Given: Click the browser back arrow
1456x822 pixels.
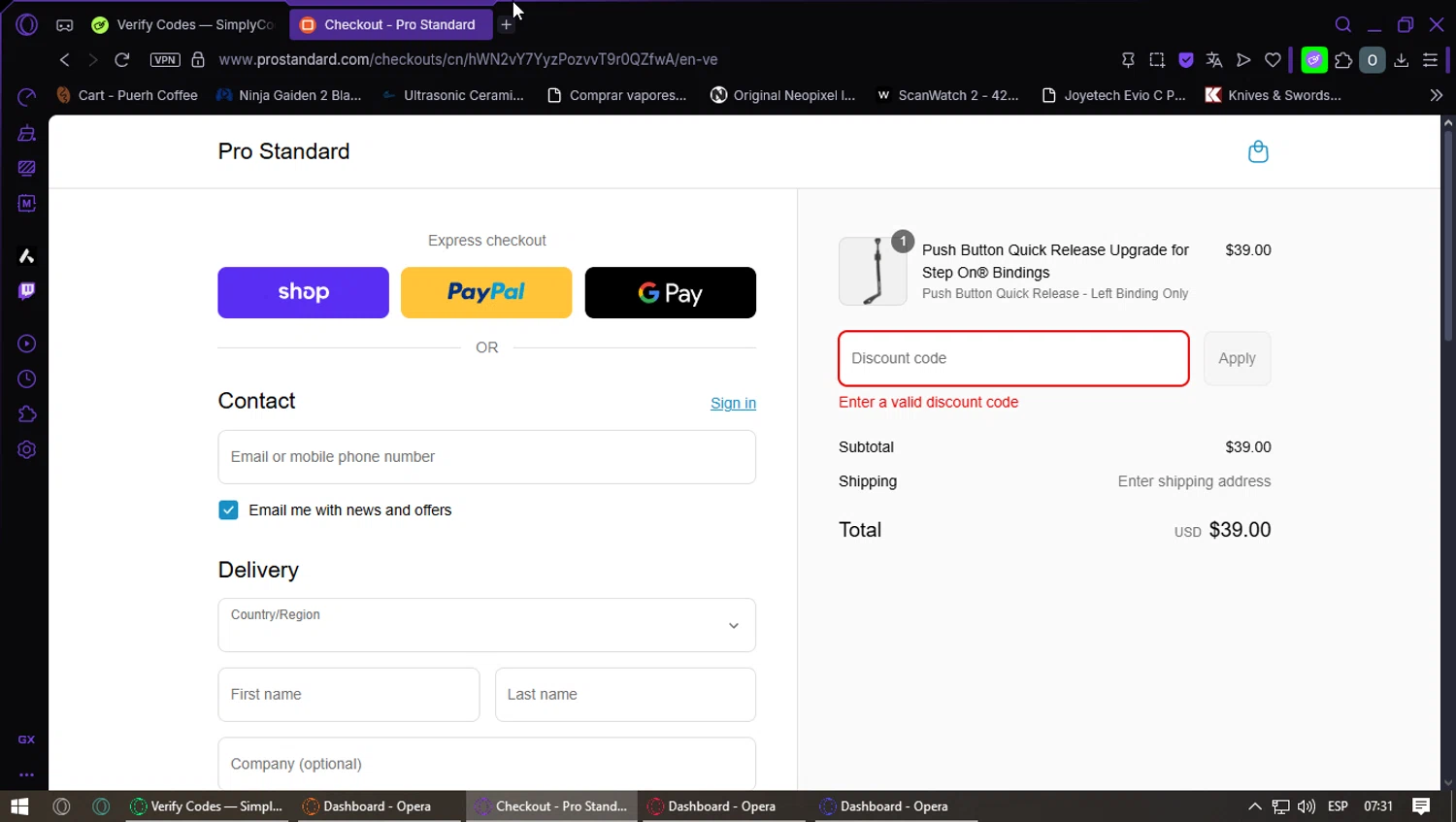Looking at the screenshot, I should coord(64,60).
